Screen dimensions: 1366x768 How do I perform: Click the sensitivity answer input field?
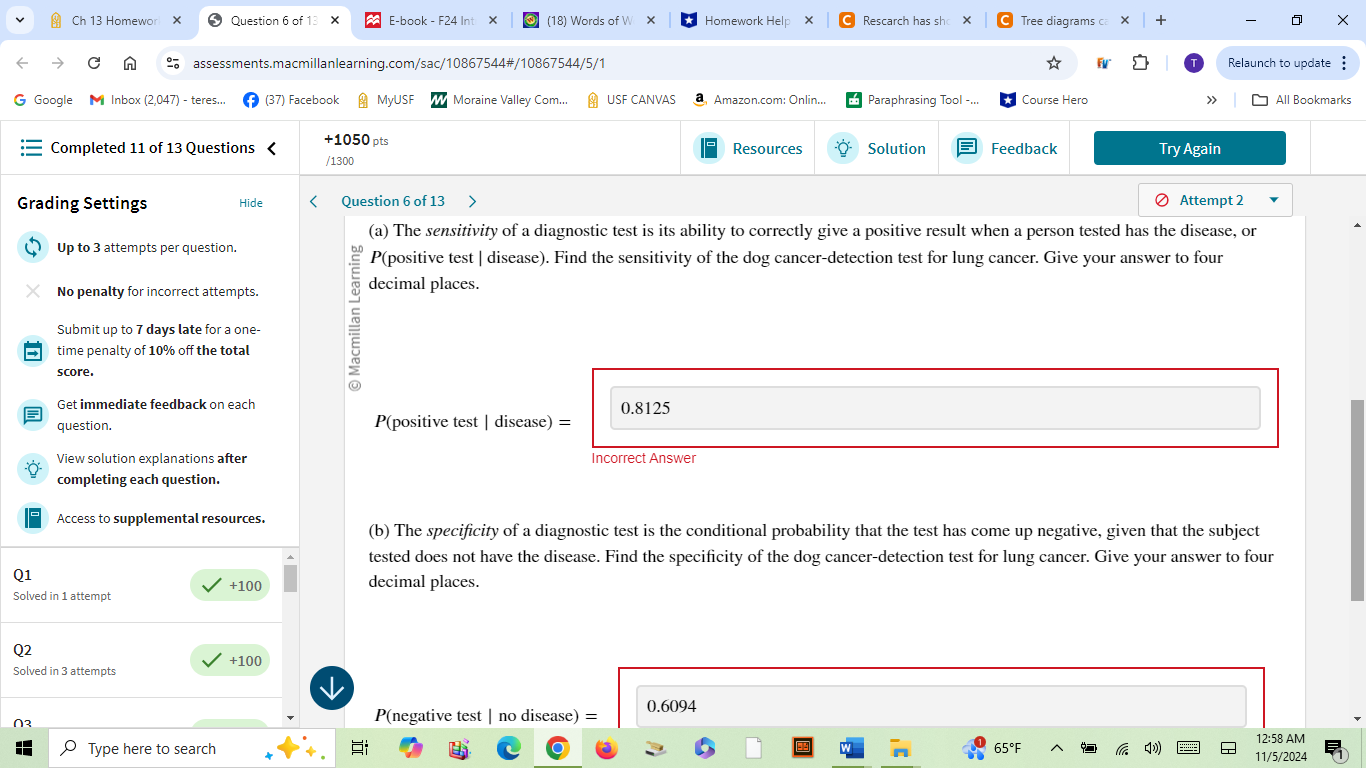pyautogui.click(x=934, y=407)
